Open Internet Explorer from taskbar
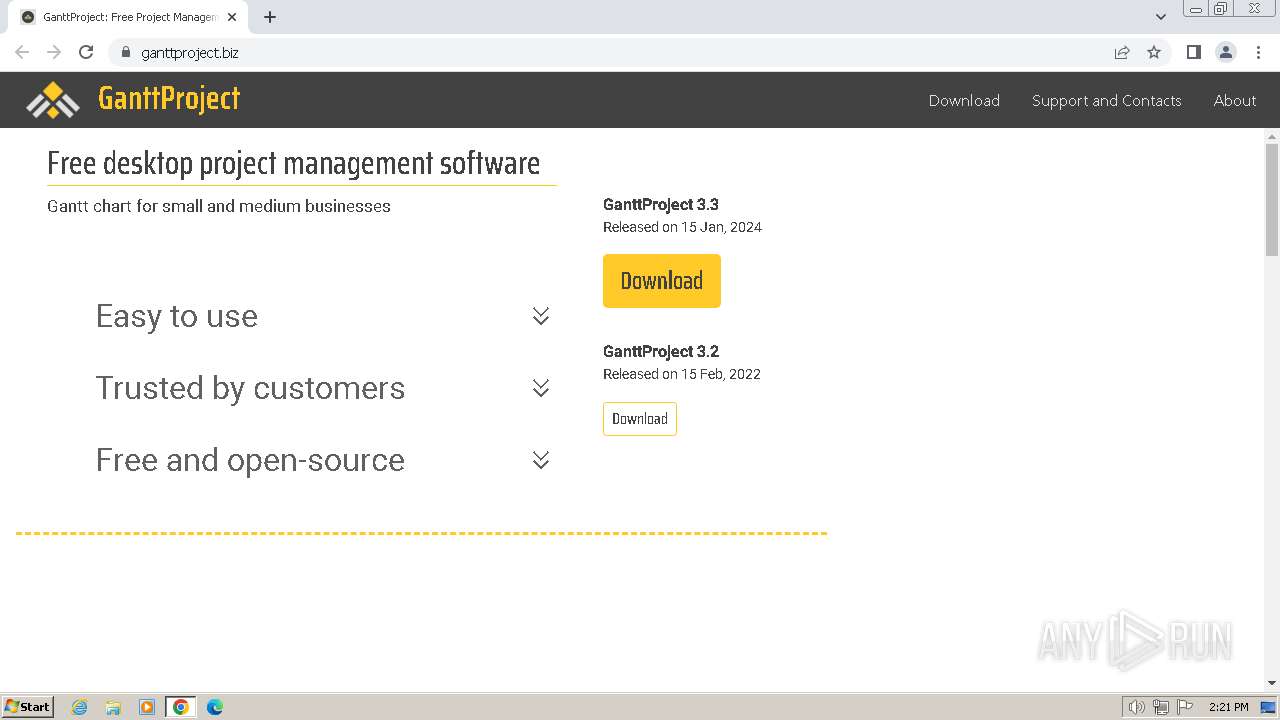The image size is (1280, 720). (x=80, y=707)
